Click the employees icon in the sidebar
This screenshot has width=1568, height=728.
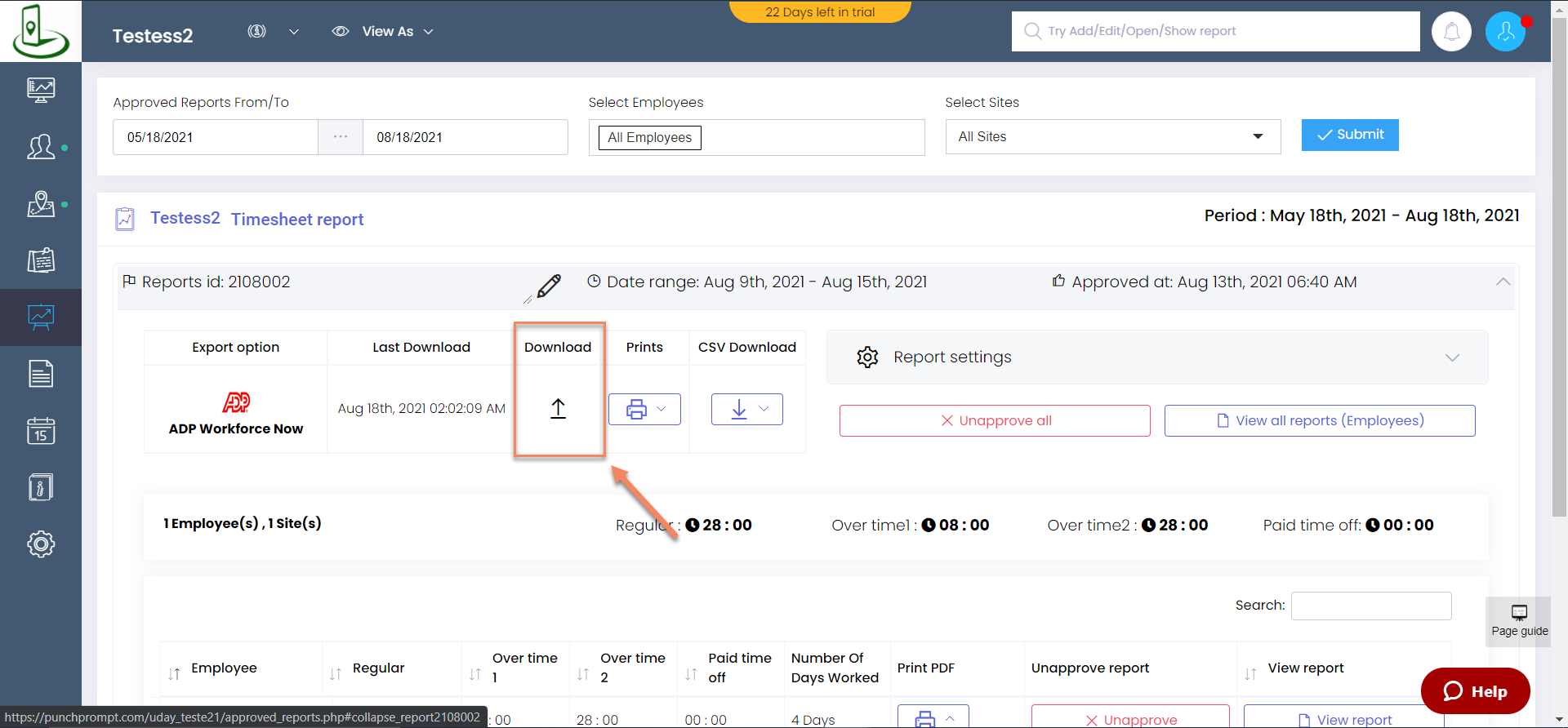tap(41, 147)
